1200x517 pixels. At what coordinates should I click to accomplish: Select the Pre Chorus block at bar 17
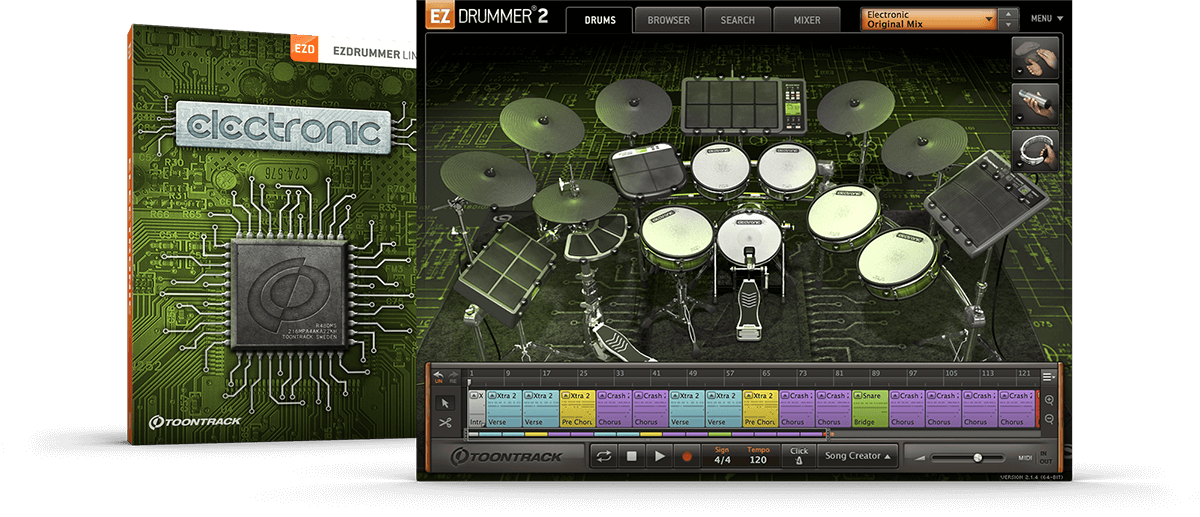tap(578, 409)
